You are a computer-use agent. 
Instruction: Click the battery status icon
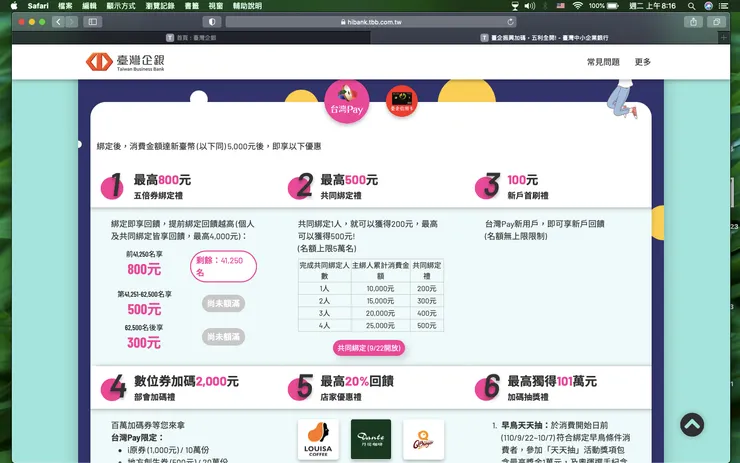pyautogui.click(x=613, y=6)
